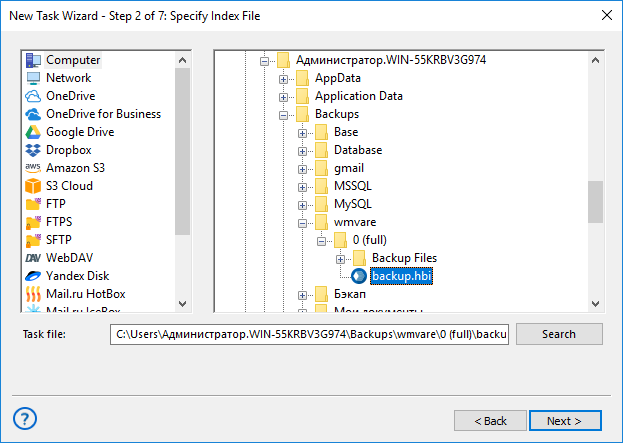Viewport: 623px width, 443px height.
Task: Pick the Google Drive icon
Action: [x=33, y=132]
